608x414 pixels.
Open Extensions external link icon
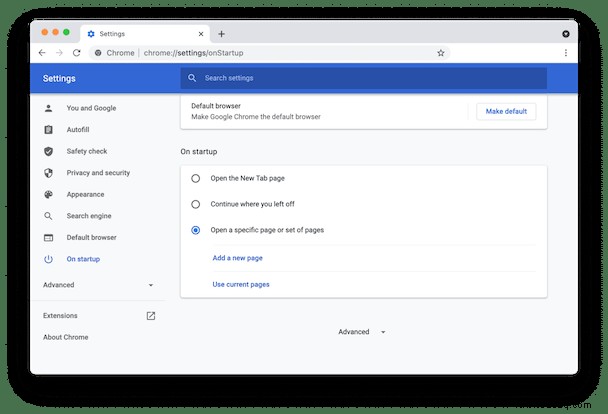[x=151, y=316]
